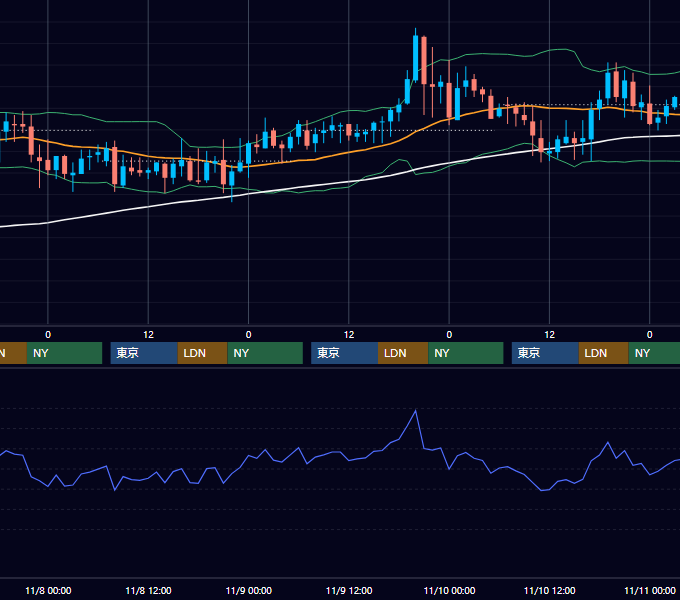The width and height of the screenshot is (680, 600).
Task: Click the 11/11 00:00 date label
Action: [650, 590]
